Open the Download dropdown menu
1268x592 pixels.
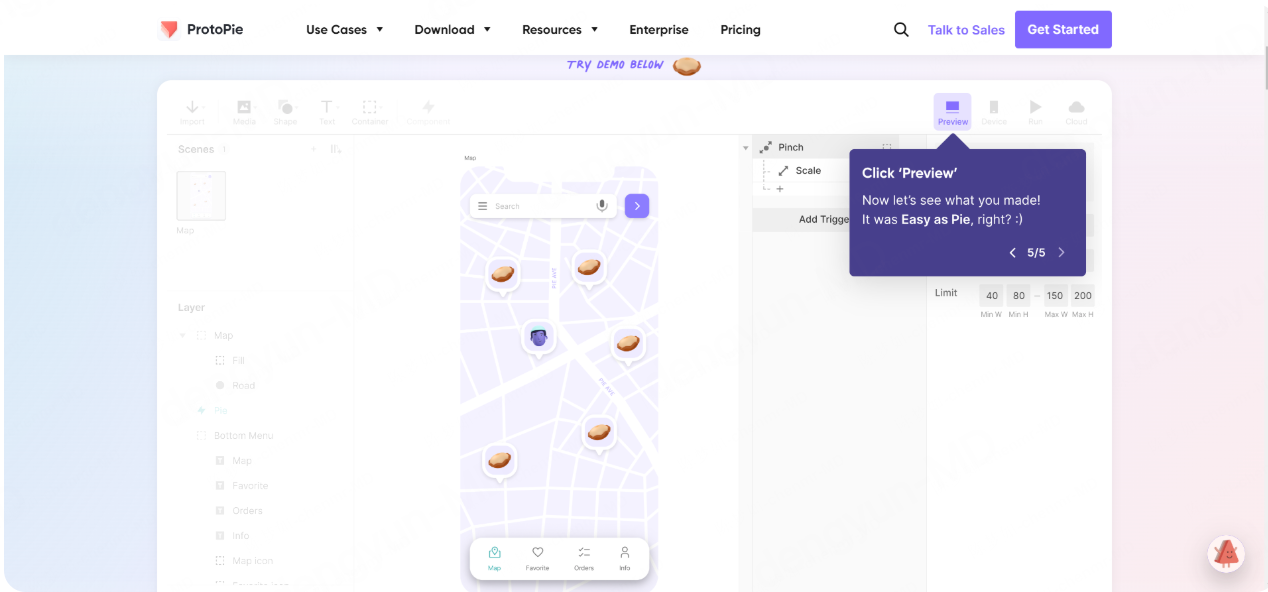(x=452, y=30)
